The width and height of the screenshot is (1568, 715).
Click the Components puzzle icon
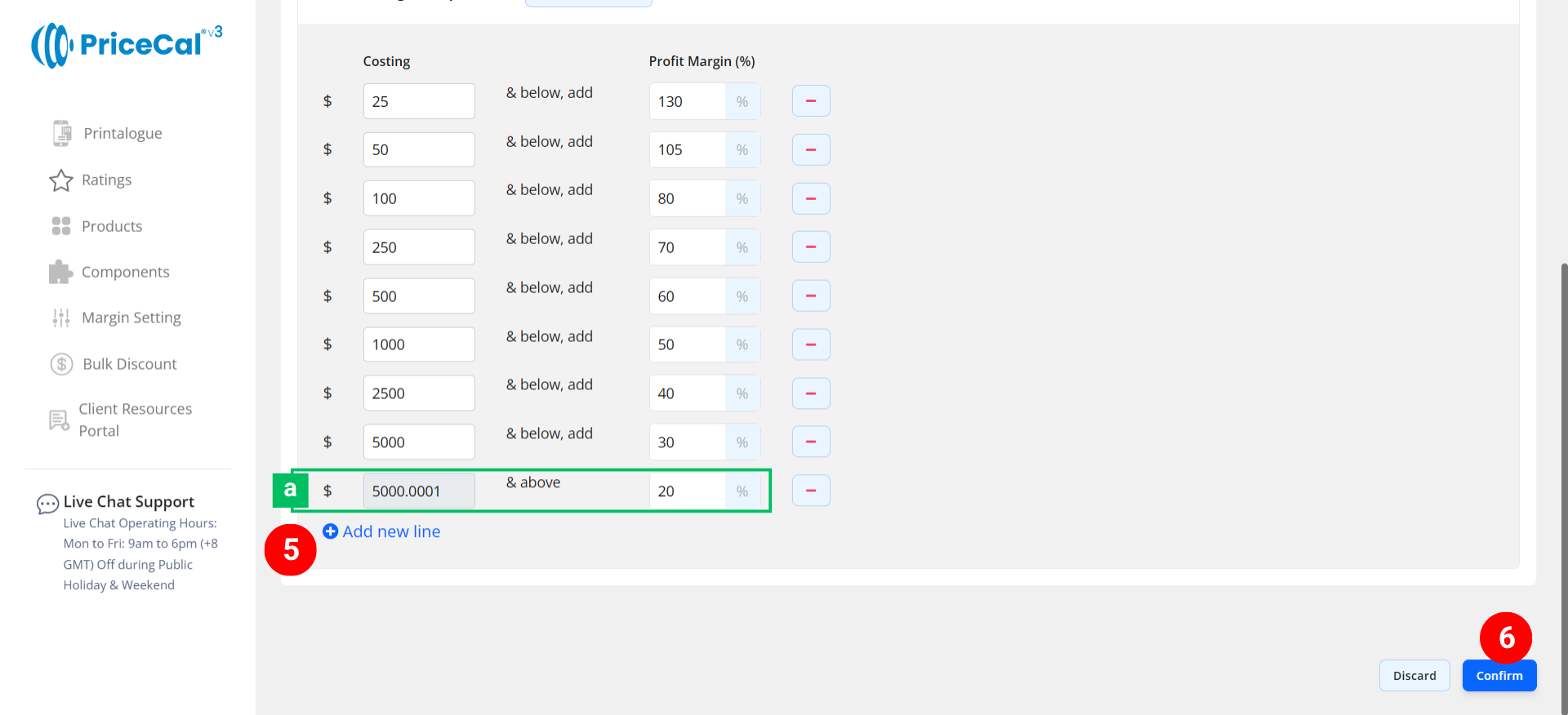[x=60, y=272]
